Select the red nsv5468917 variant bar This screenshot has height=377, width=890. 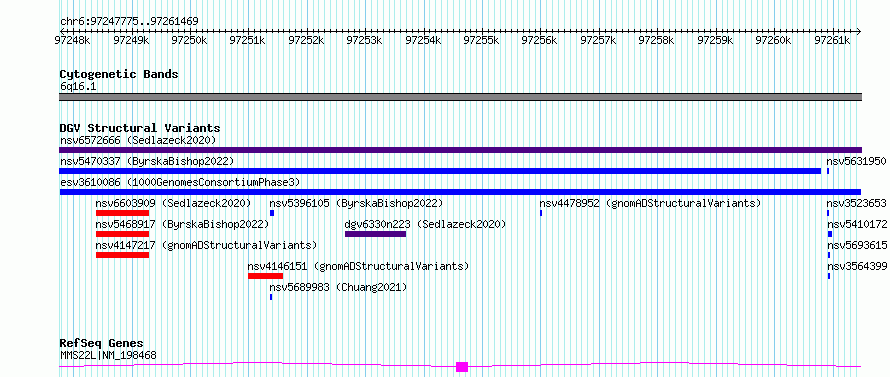click(x=122, y=234)
